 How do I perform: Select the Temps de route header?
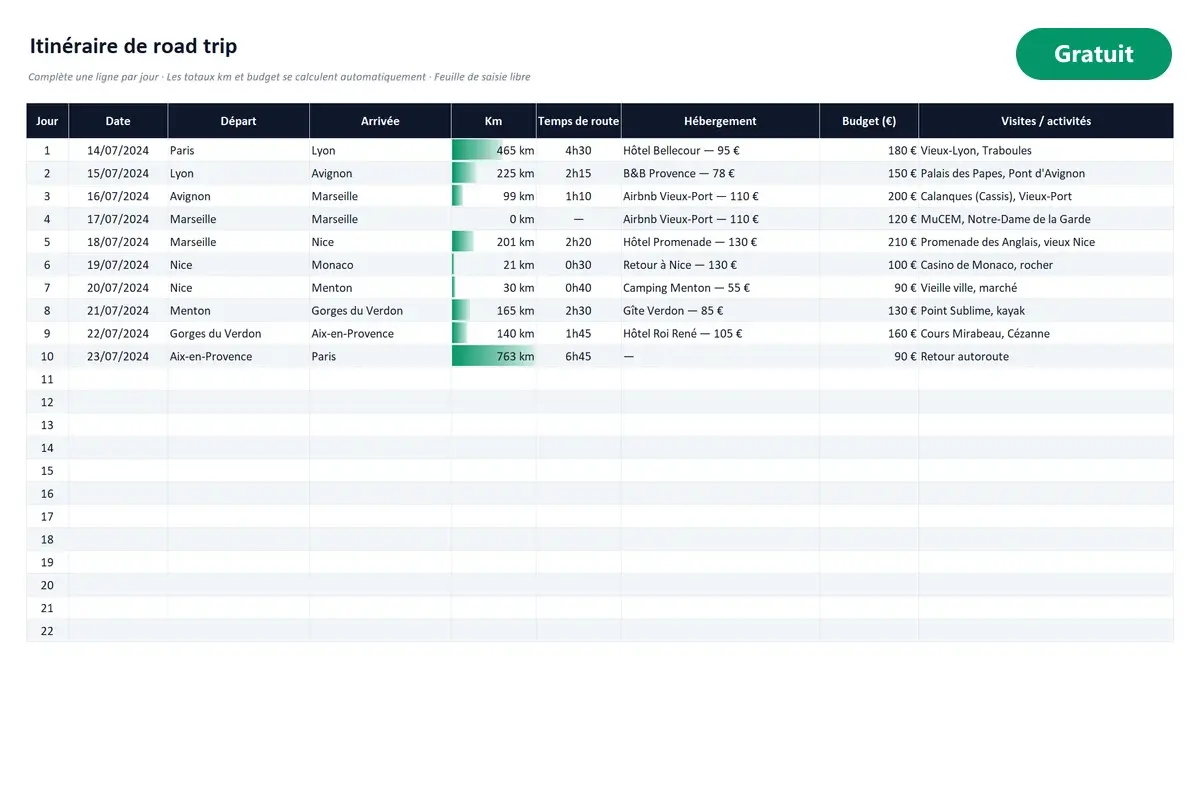point(579,121)
